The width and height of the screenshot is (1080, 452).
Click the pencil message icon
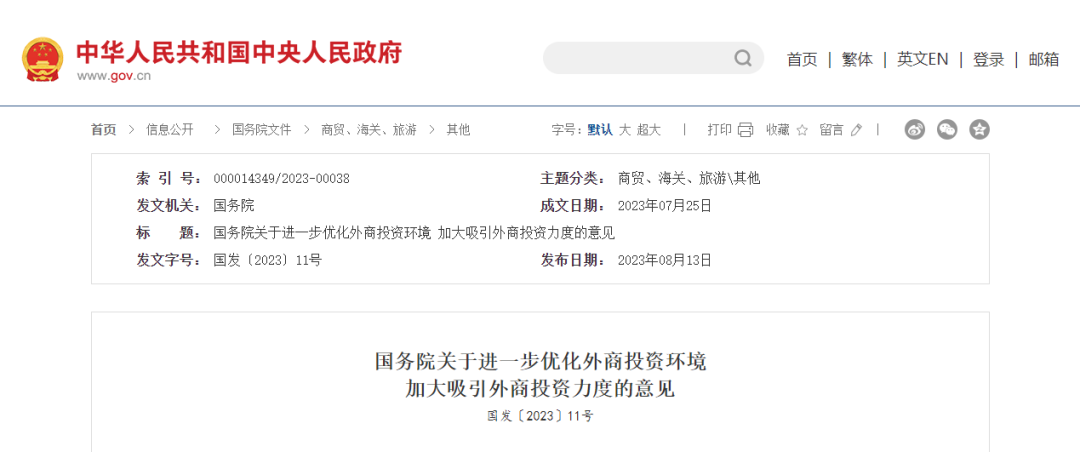pyautogui.click(x=856, y=130)
